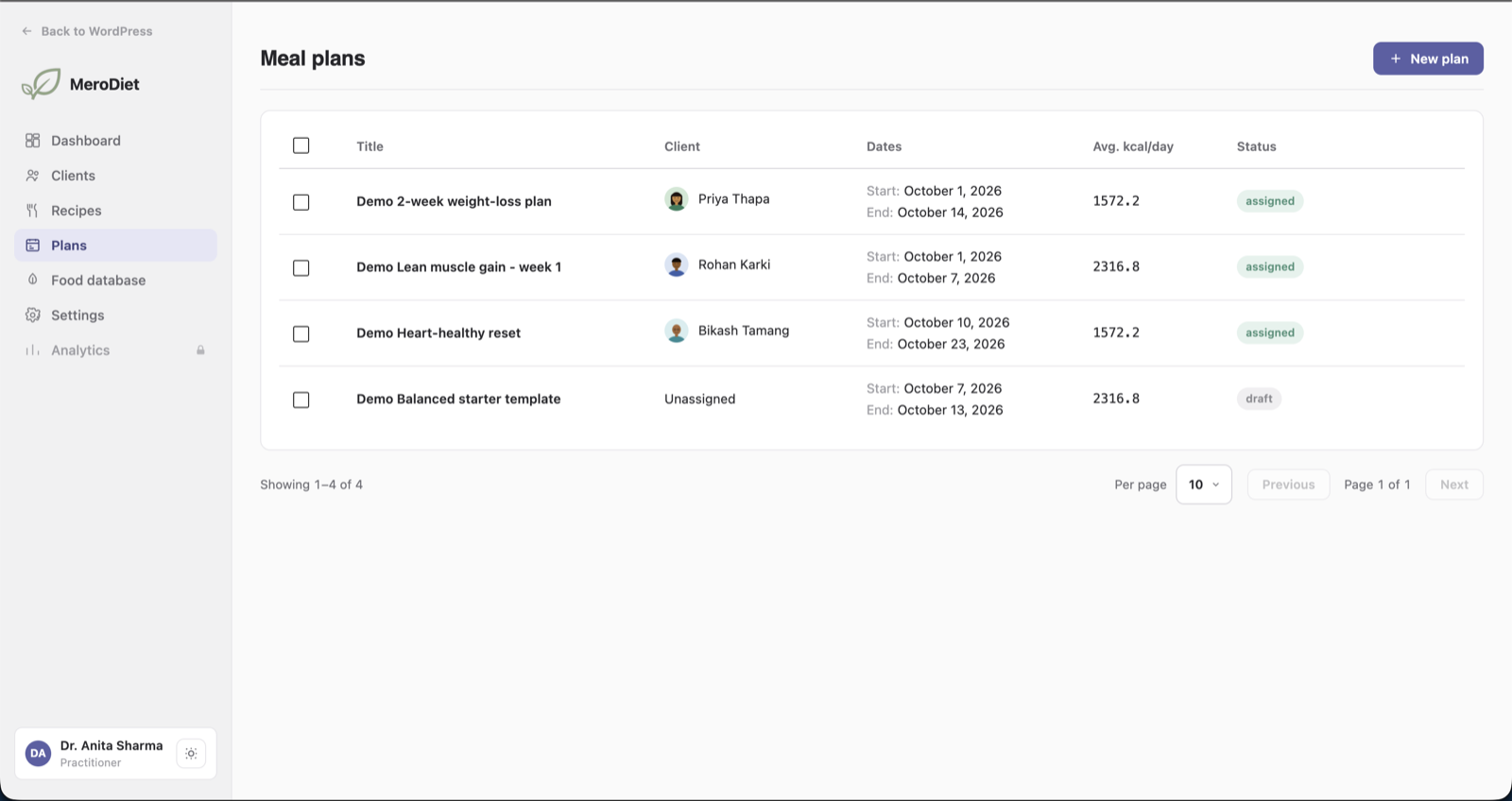Click the Recipes utensils icon
1512x801 pixels.
click(x=33, y=211)
